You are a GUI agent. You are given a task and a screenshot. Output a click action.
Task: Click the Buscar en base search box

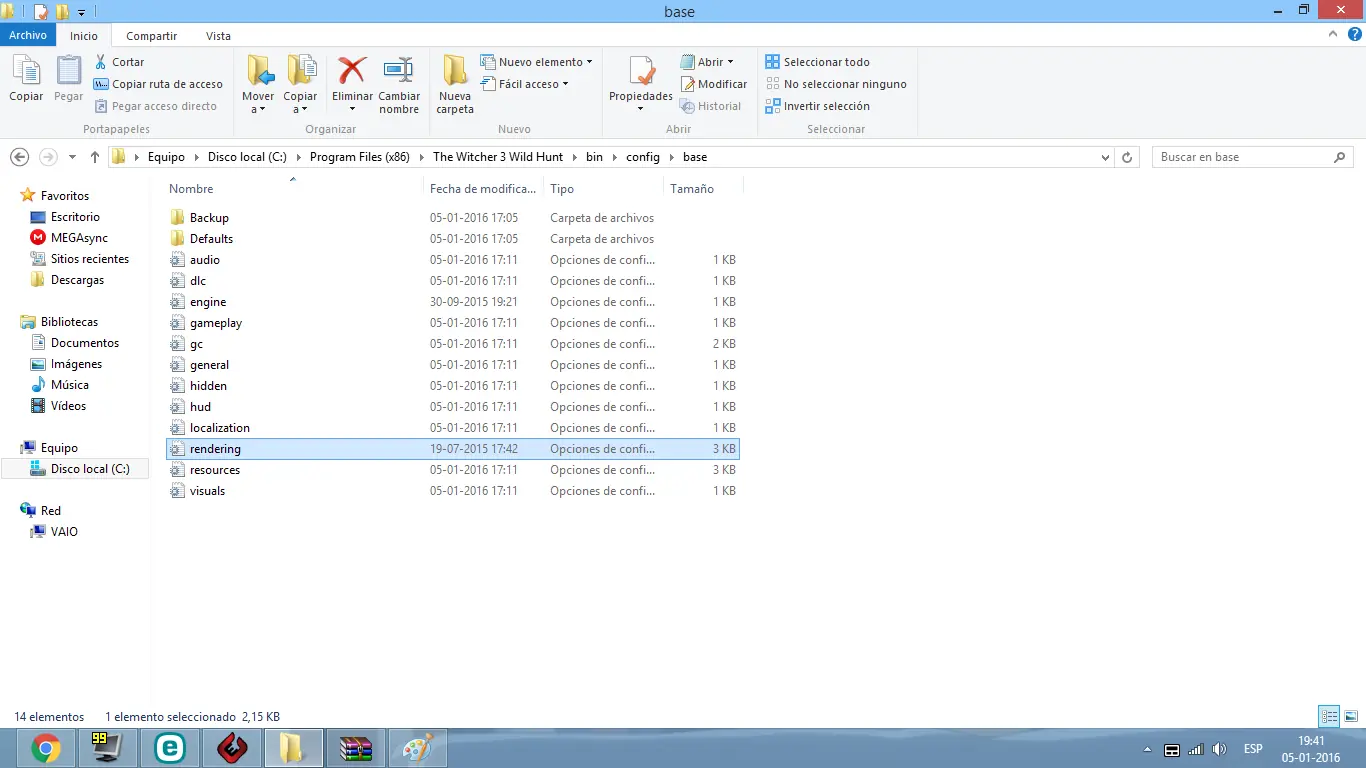tap(1254, 157)
